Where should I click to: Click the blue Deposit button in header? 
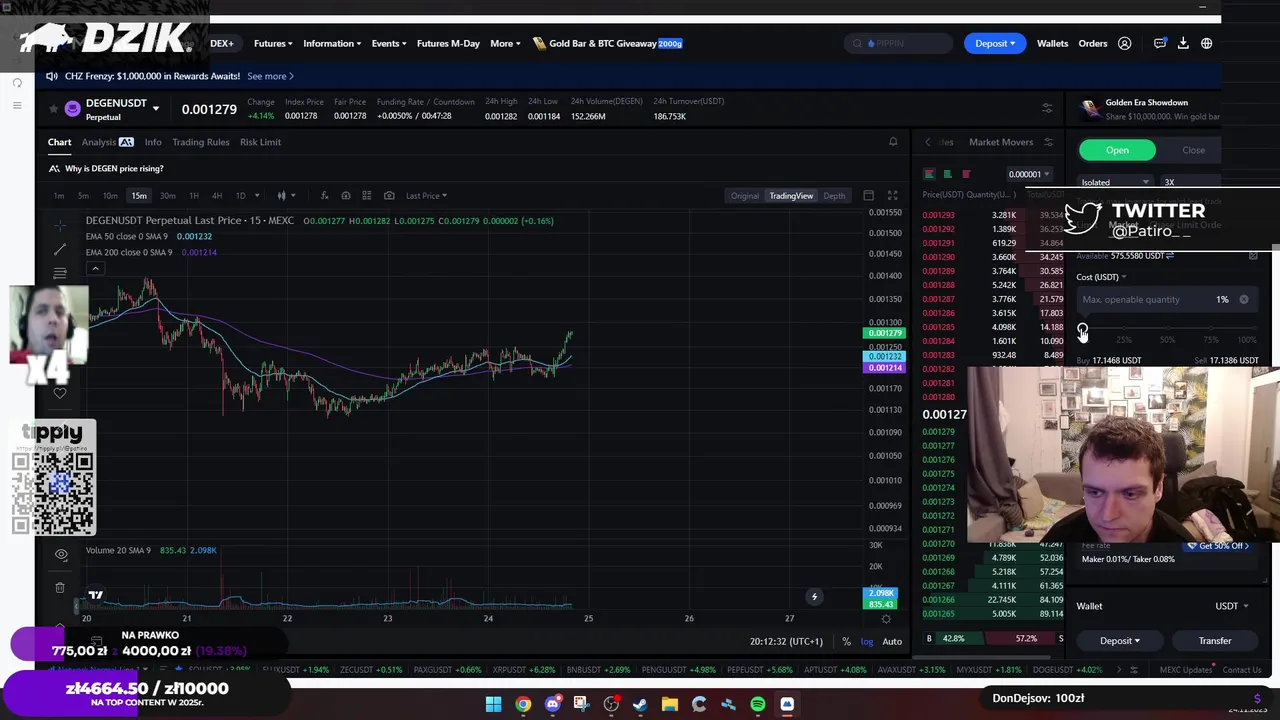pyautogui.click(x=994, y=44)
